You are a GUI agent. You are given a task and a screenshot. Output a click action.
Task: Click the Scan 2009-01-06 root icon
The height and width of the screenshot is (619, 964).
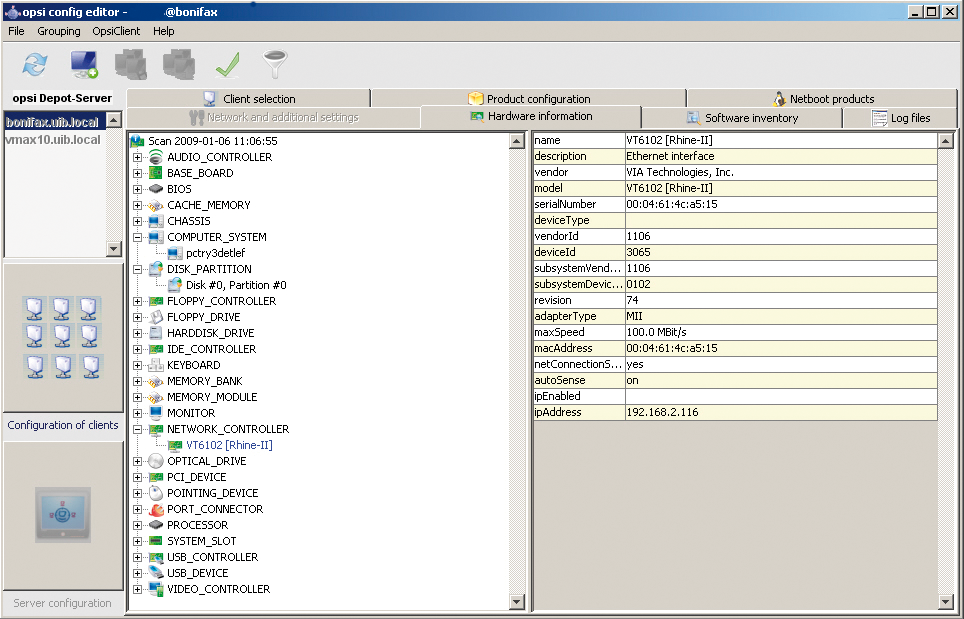137,141
